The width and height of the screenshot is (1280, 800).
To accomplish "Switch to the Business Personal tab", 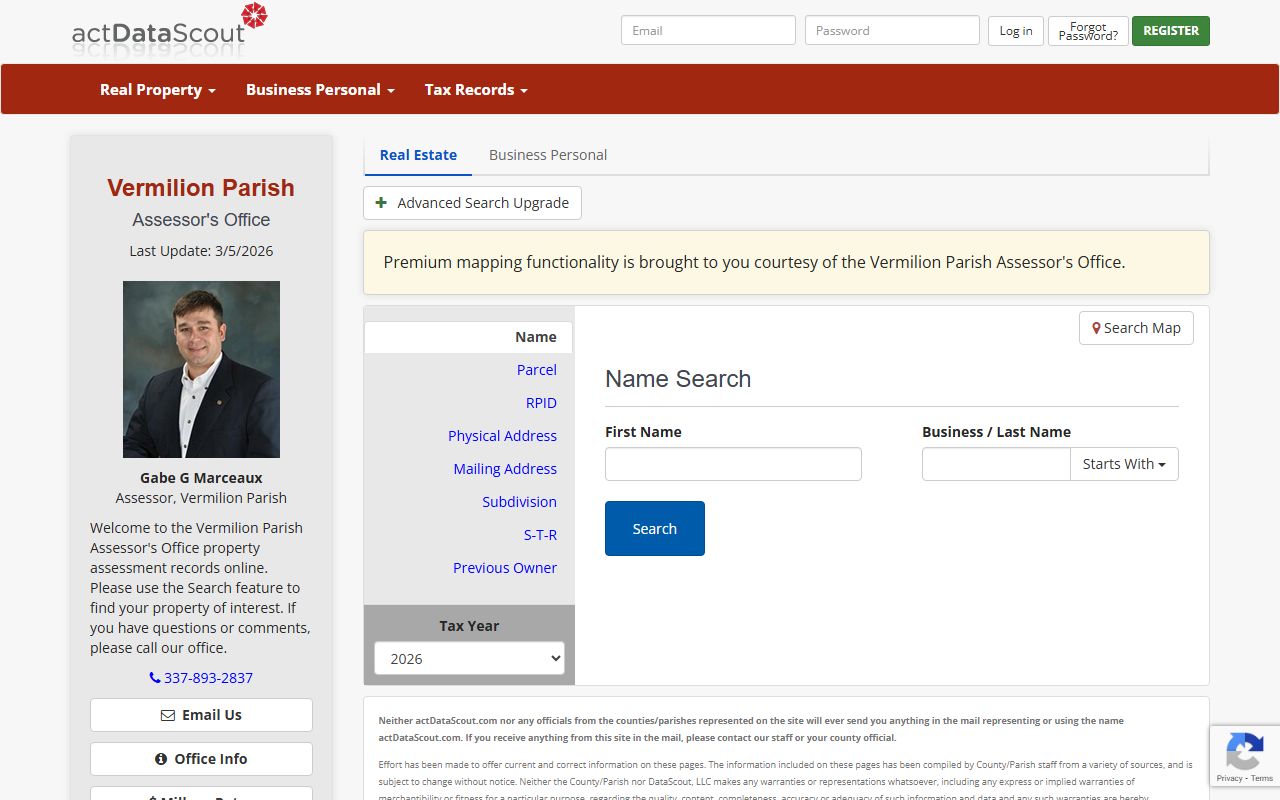I will pyautogui.click(x=548, y=155).
